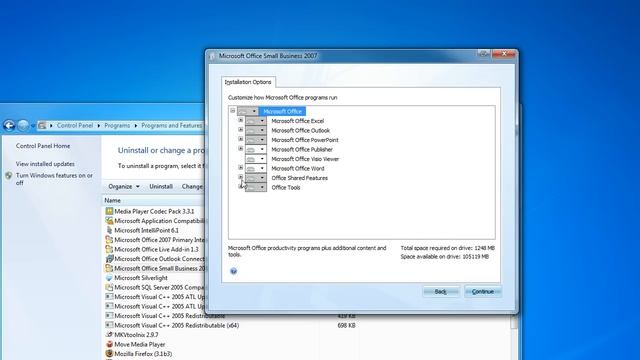The height and width of the screenshot is (360, 640).
Task: Click Uninstall in Programs and Features toolbar
Action: coord(161,186)
